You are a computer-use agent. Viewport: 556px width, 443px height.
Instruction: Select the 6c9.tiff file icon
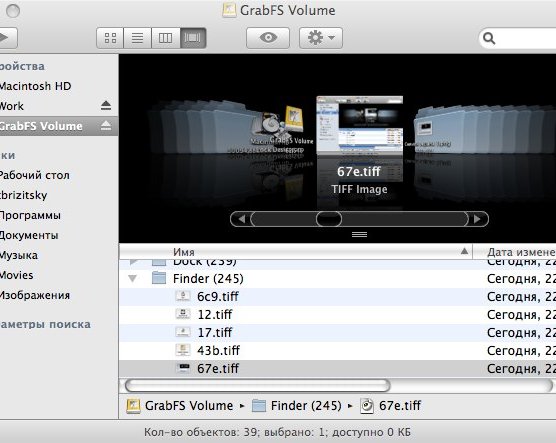pyautogui.click(x=183, y=296)
